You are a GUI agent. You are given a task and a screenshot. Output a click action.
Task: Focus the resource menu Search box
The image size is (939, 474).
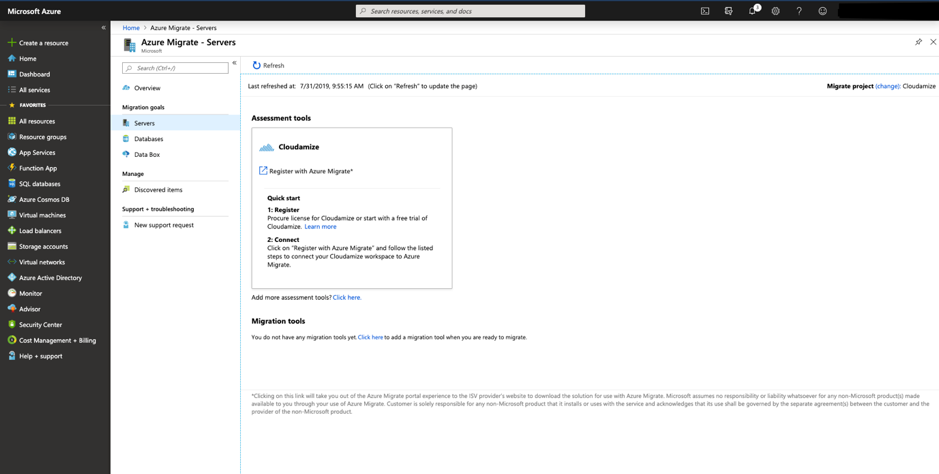point(175,68)
